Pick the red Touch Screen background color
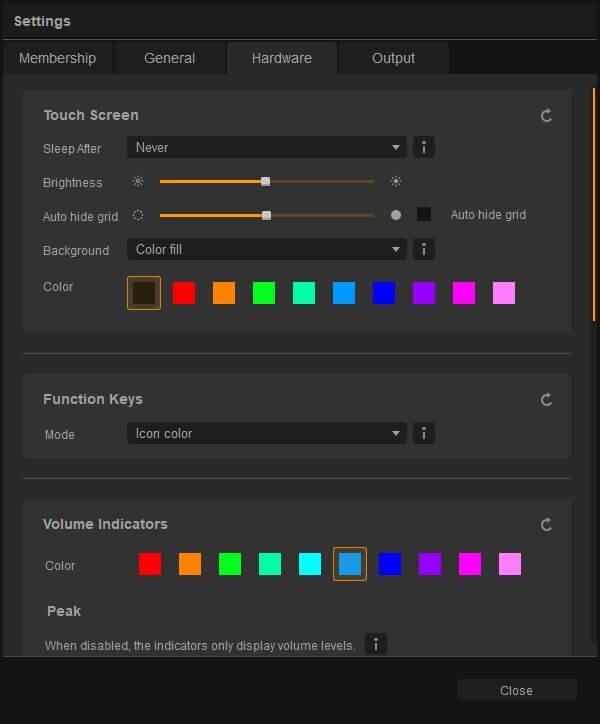The image size is (600, 724). pyautogui.click(x=184, y=293)
